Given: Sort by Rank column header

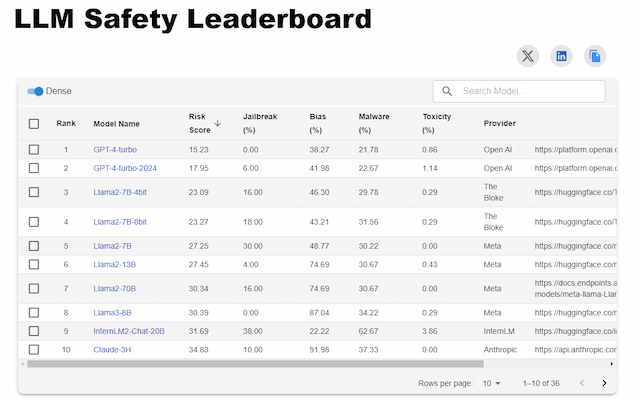Looking at the screenshot, I should pyautogui.click(x=66, y=123).
